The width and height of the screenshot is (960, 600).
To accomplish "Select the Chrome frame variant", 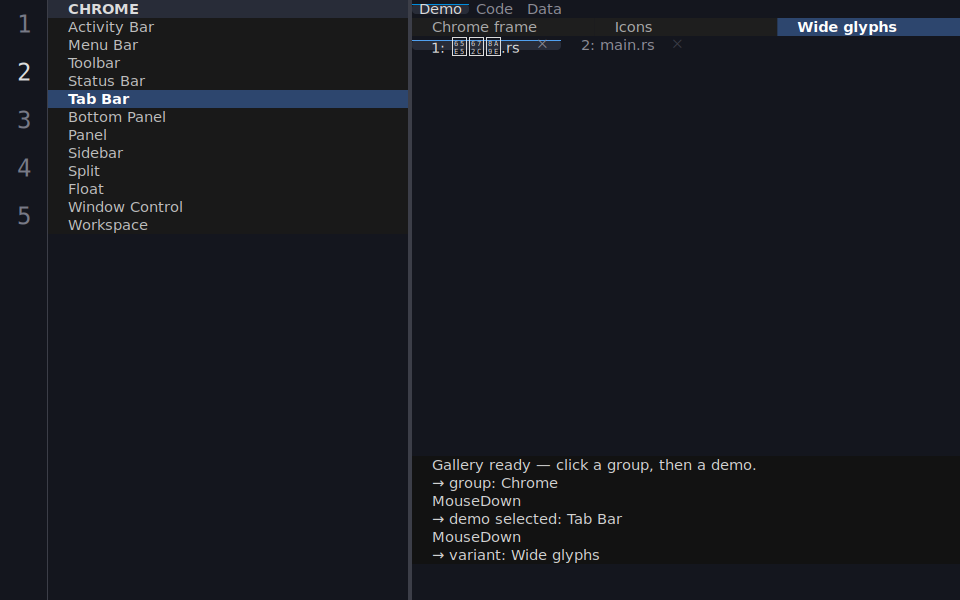I will (503, 27).
